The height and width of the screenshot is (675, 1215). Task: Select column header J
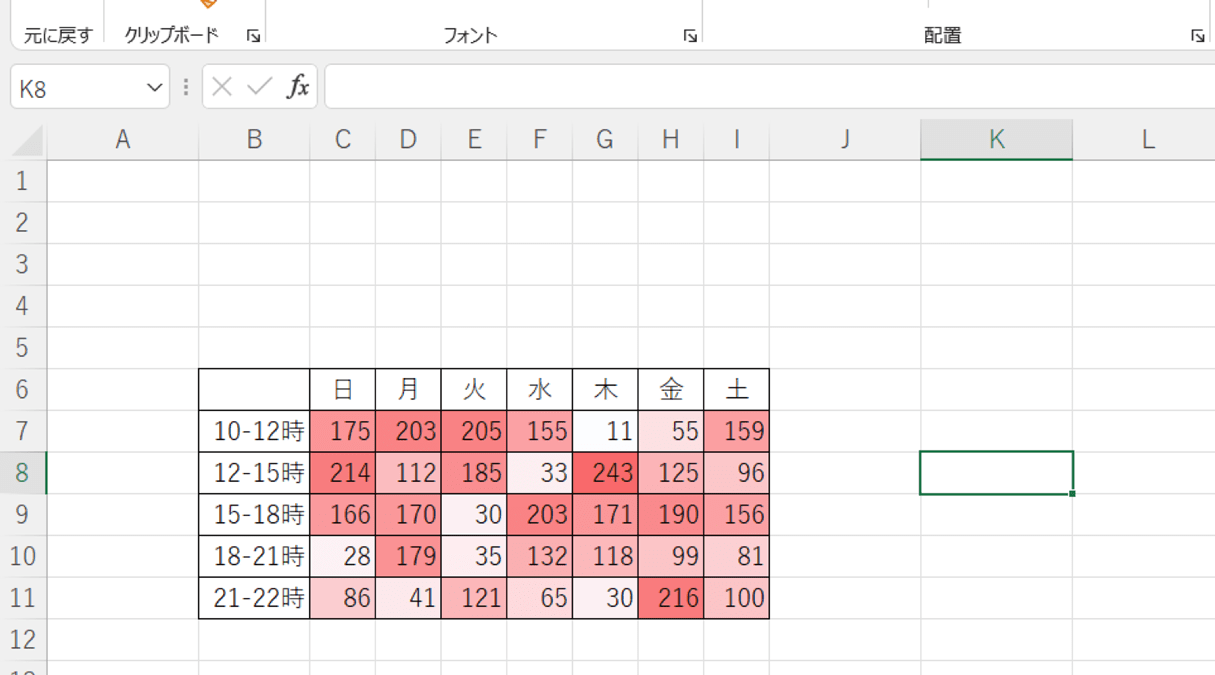[x=845, y=138]
